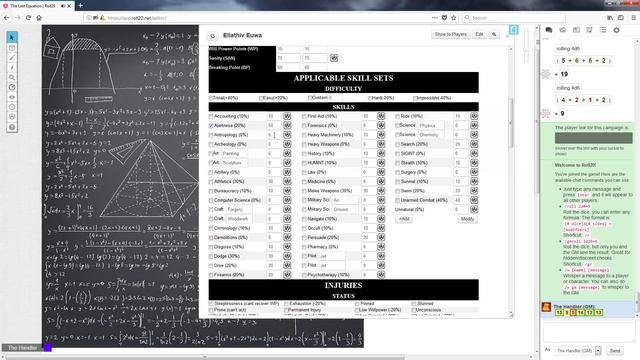Click Show to Players button
Image resolution: width=640 pixels, height=360 pixels.
click(451, 34)
